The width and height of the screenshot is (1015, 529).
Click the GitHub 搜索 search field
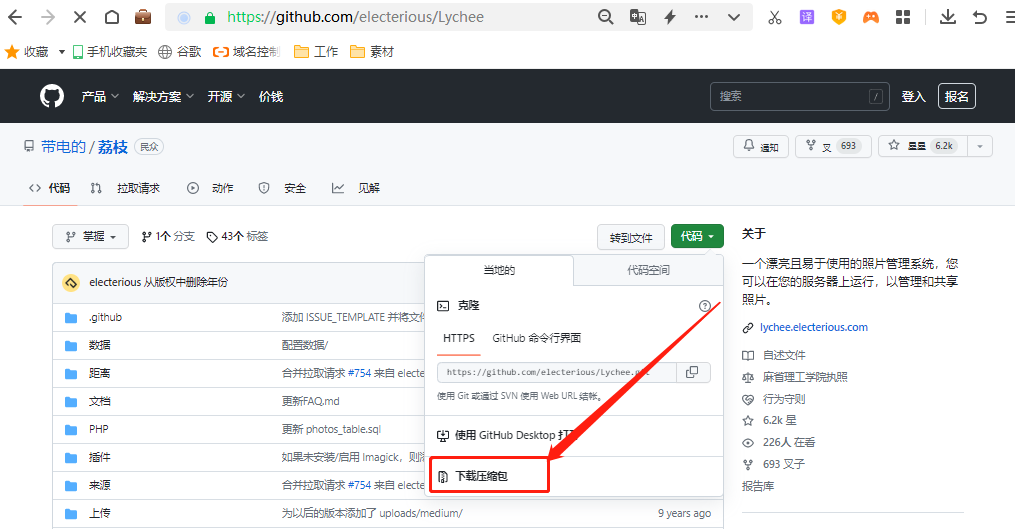(x=799, y=96)
